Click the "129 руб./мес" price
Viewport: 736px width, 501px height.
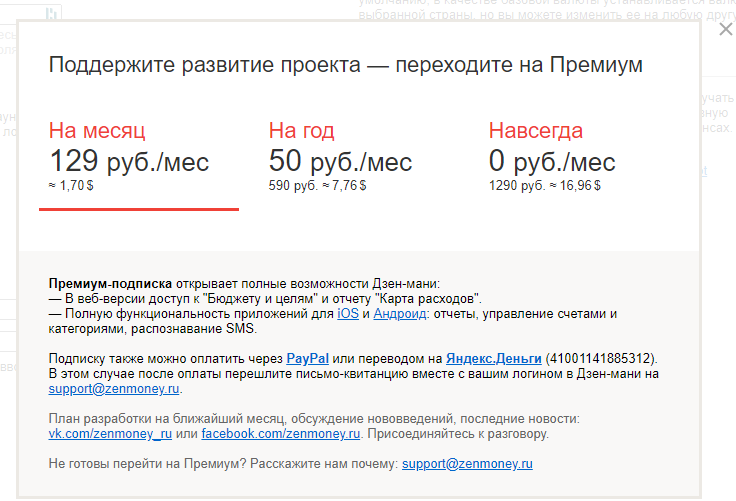tap(129, 161)
